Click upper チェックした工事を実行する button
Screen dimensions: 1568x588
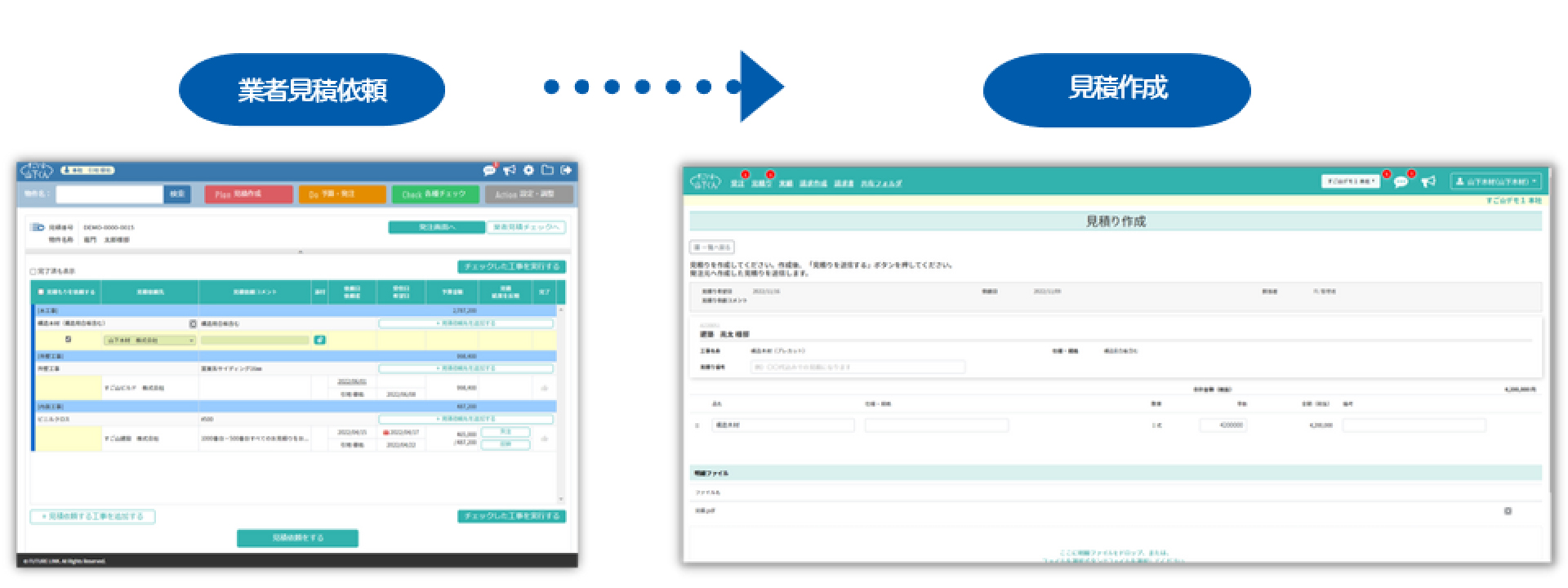511,267
